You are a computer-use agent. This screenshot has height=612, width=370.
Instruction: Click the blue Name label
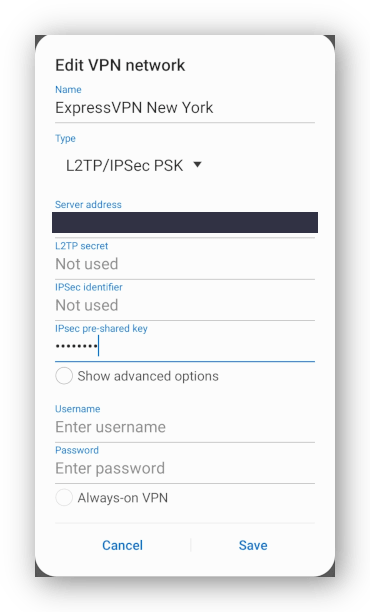pyautogui.click(x=68, y=89)
